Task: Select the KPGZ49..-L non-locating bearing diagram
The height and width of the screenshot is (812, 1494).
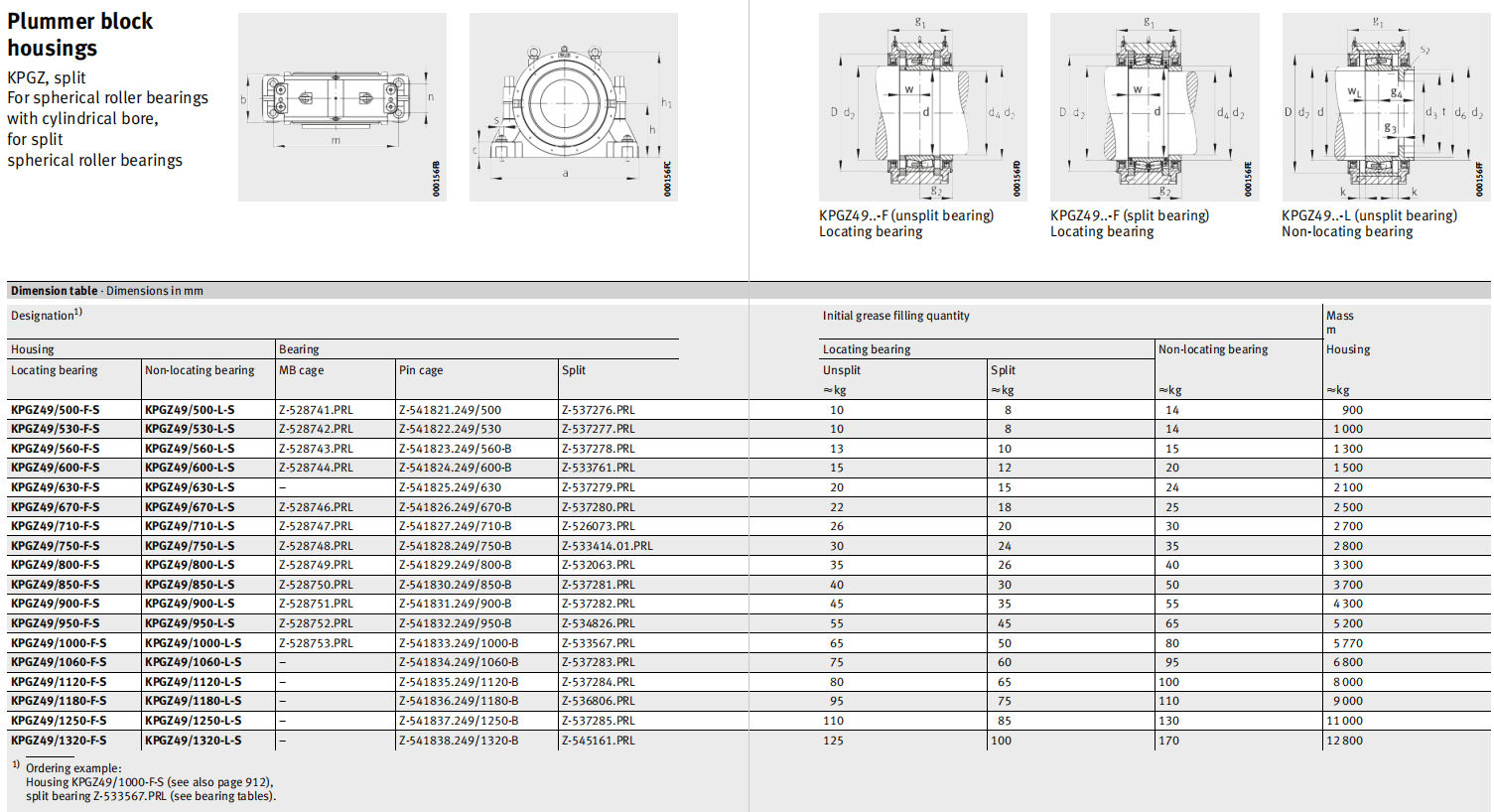Action: coord(1385,106)
